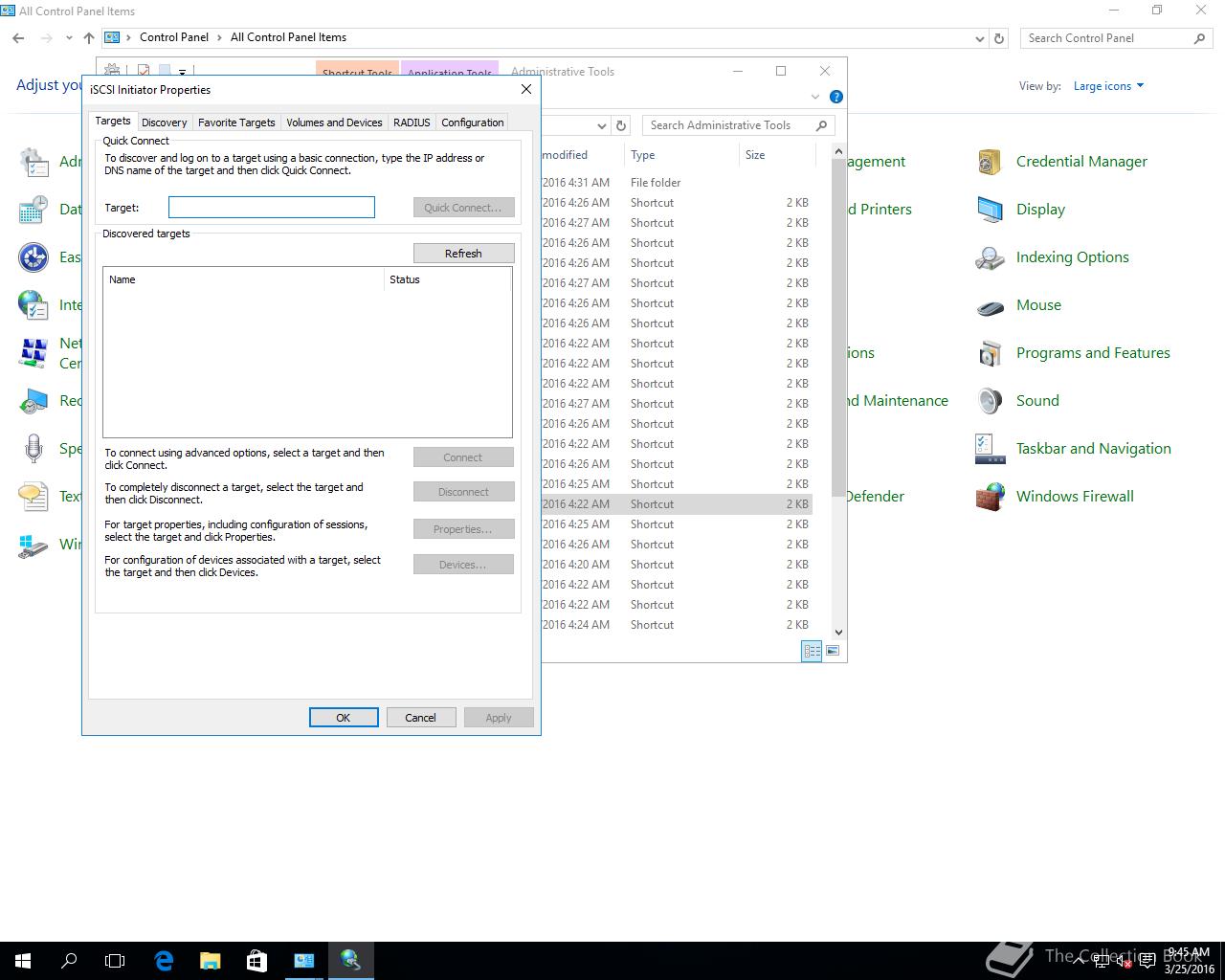Refresh the Control Panel address bar

(999, 38)
